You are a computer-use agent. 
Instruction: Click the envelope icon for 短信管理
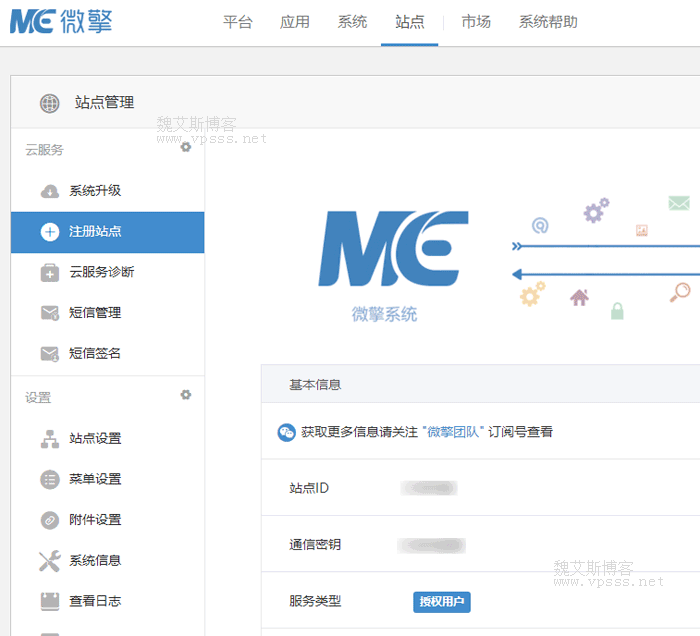[50, 313]
